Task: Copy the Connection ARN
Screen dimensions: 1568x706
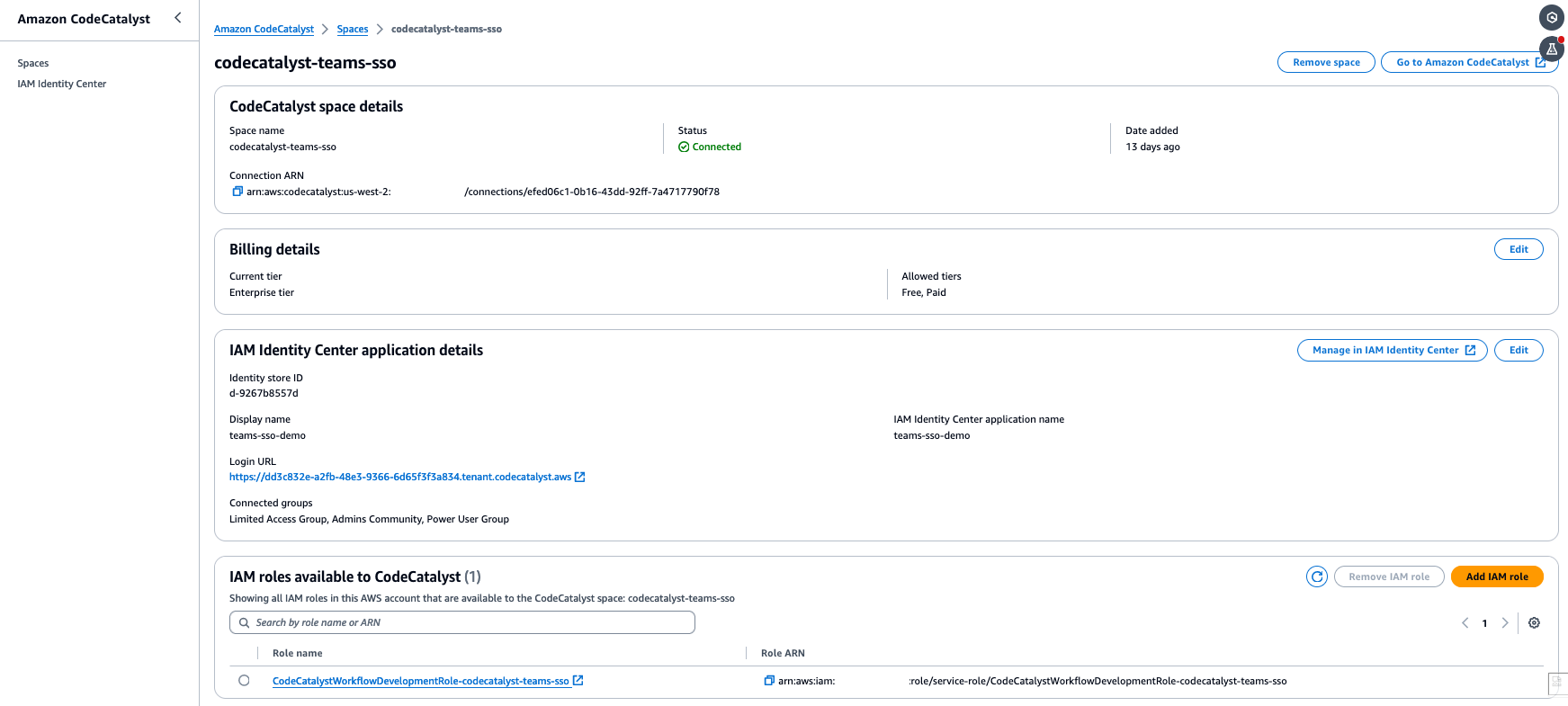Action: click(237, 192)
